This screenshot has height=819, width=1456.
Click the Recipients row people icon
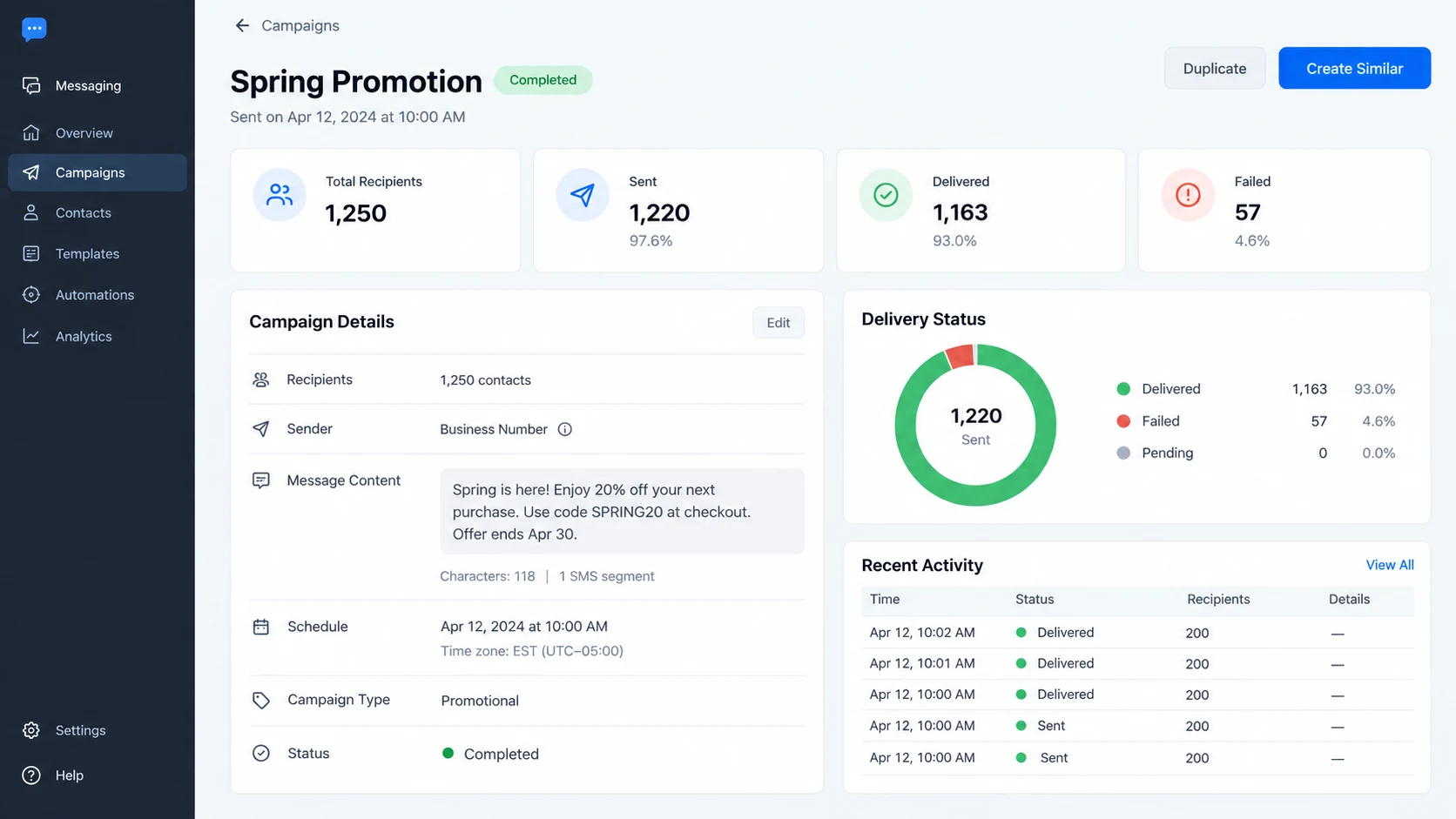pyautogui.click(x=260, y=379)
